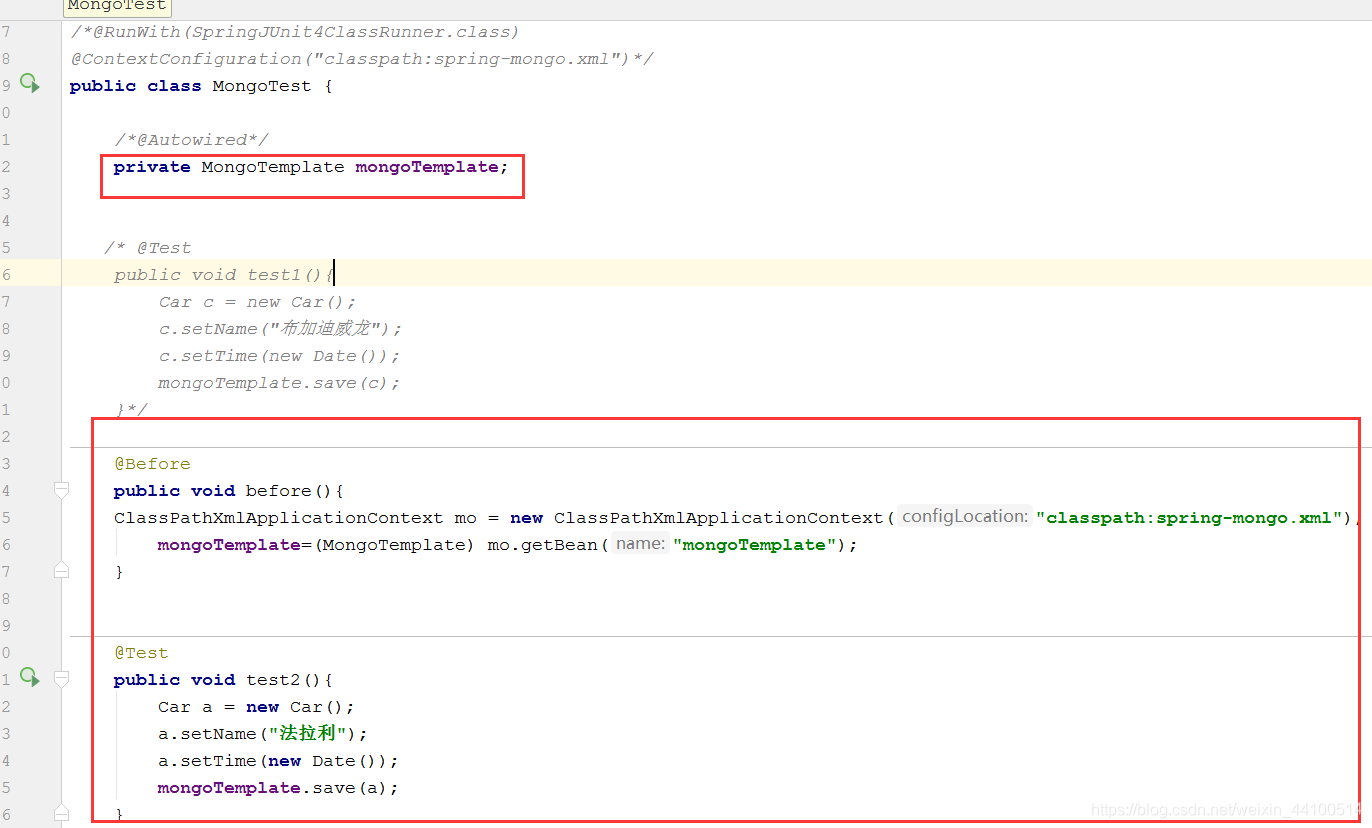The image size is (1372, 828).
Task: Click the getBean method call
Action: coord(560,545)
